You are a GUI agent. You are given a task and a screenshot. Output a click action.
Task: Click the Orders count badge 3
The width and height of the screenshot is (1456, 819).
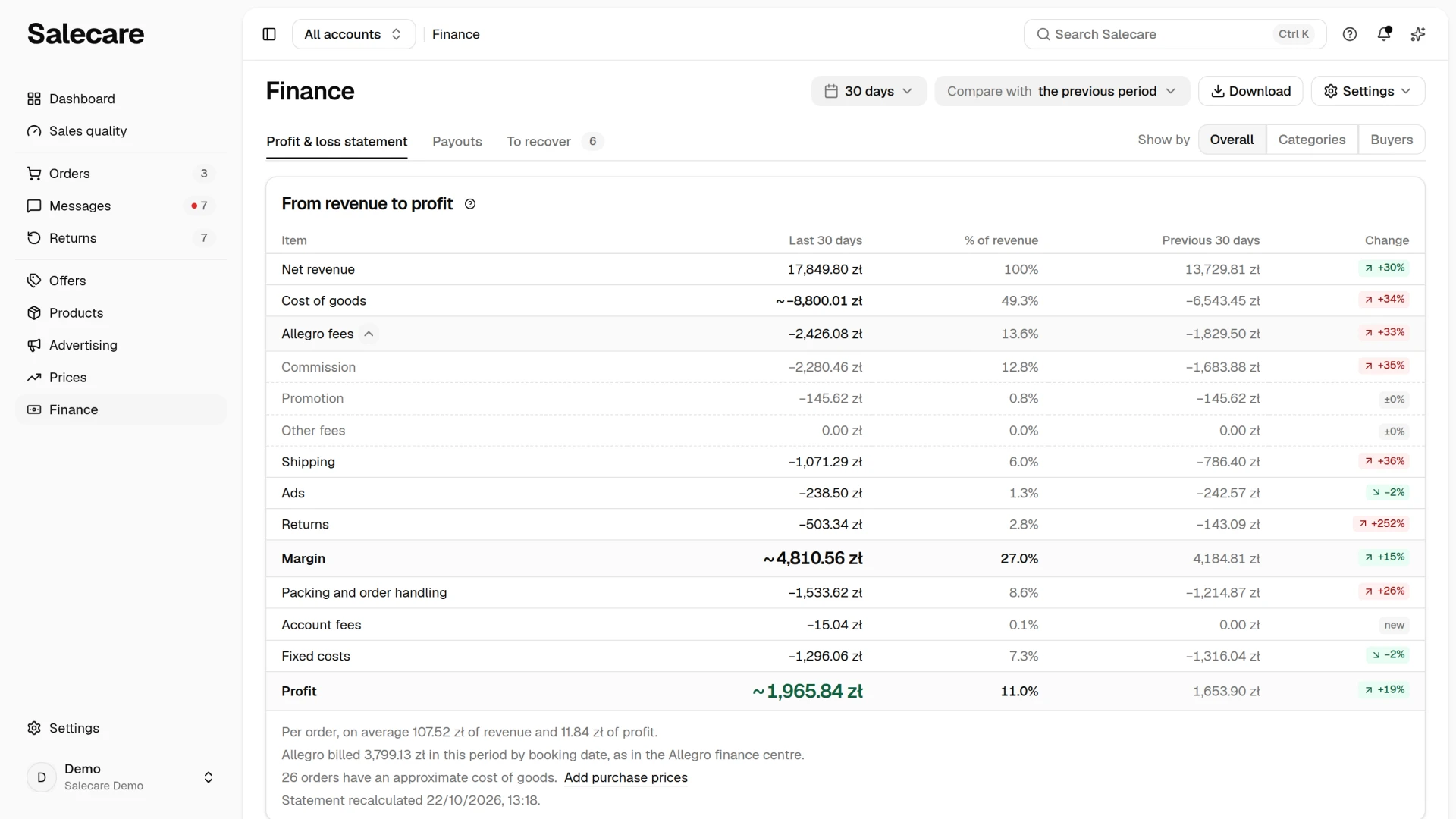(204, 174)
